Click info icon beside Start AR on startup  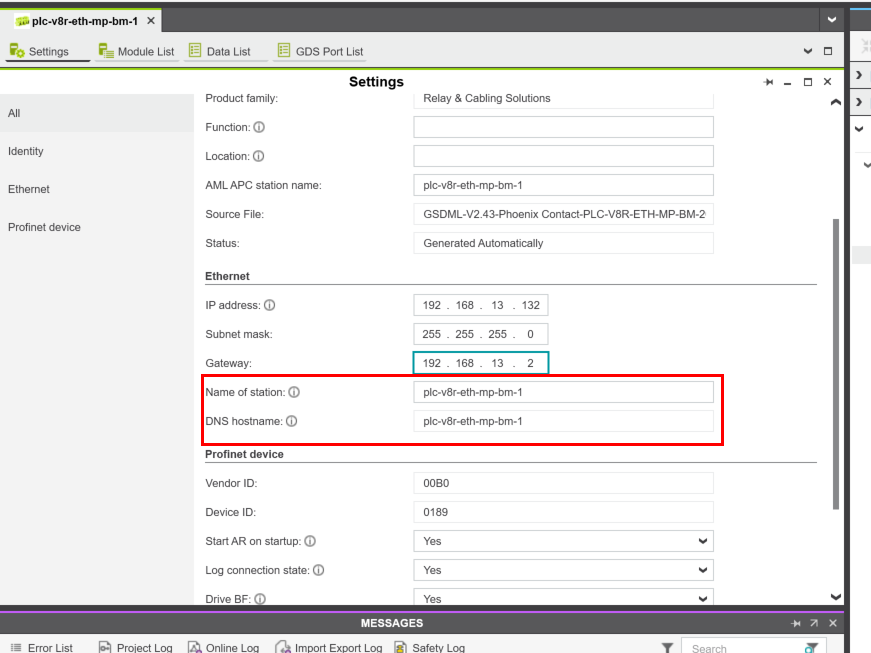[x=310, y=541]
